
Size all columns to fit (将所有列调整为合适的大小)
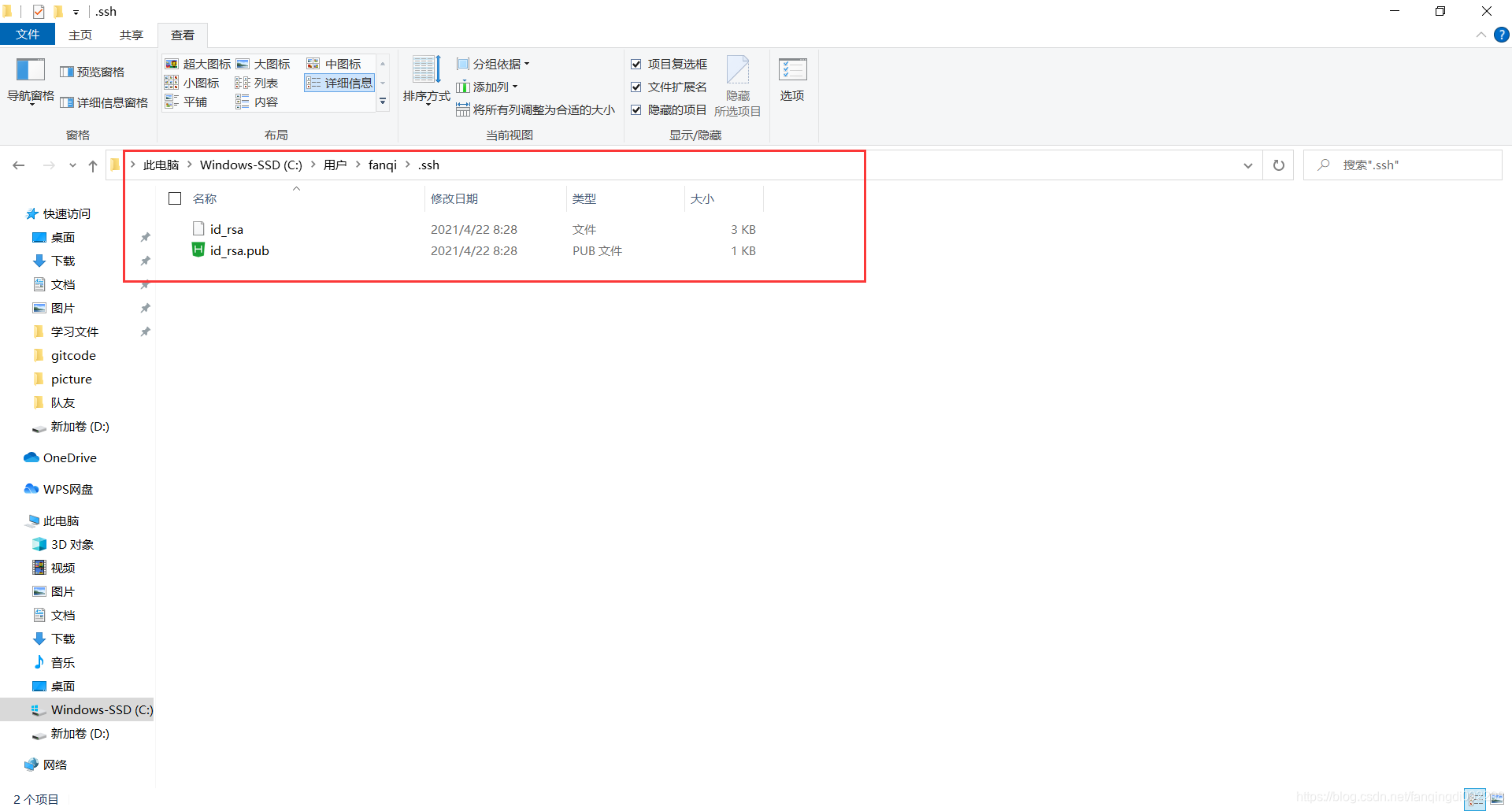[535, 109]
